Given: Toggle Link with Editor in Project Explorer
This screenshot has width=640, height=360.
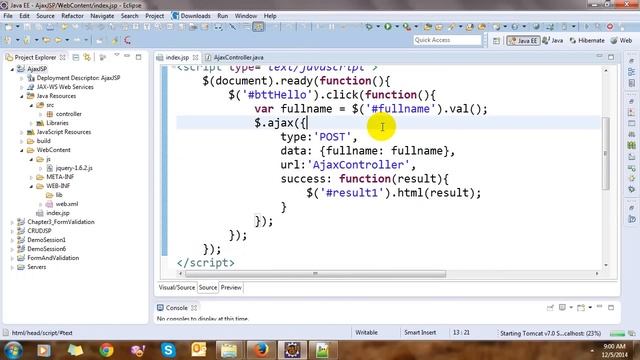Looking at the screenshot, I should pyautogui.click(x=87, y=57).
